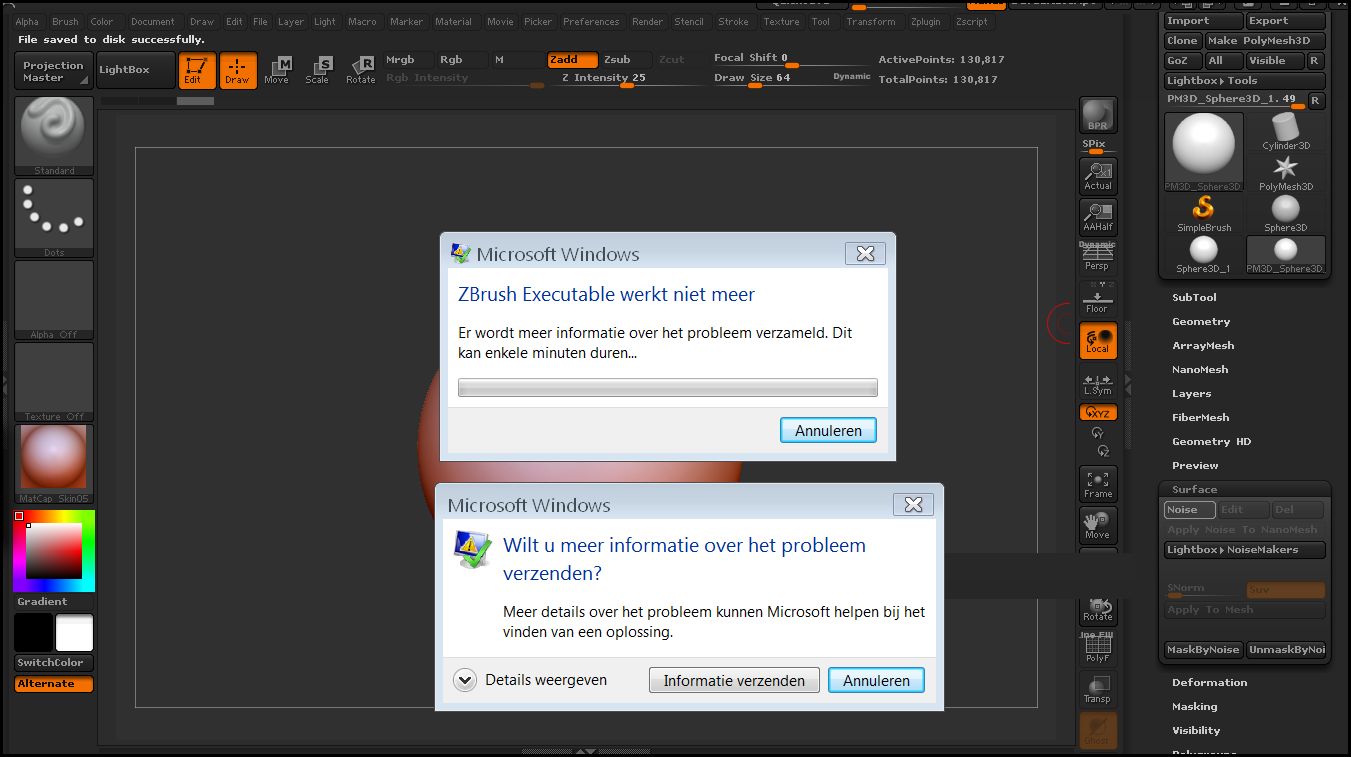Expand the Geometry section
Image resolution: width=1351 pixels, height=757 pixels.
tap(1201, 322)
